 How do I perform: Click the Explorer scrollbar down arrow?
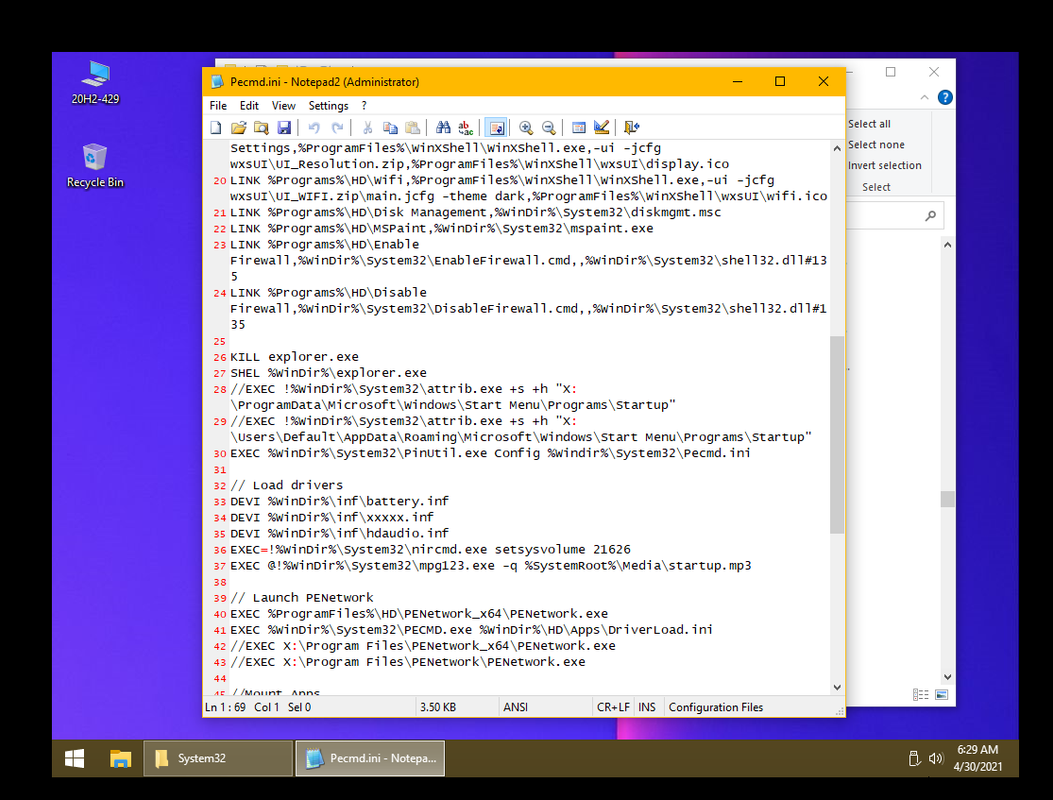pos(948,677)
